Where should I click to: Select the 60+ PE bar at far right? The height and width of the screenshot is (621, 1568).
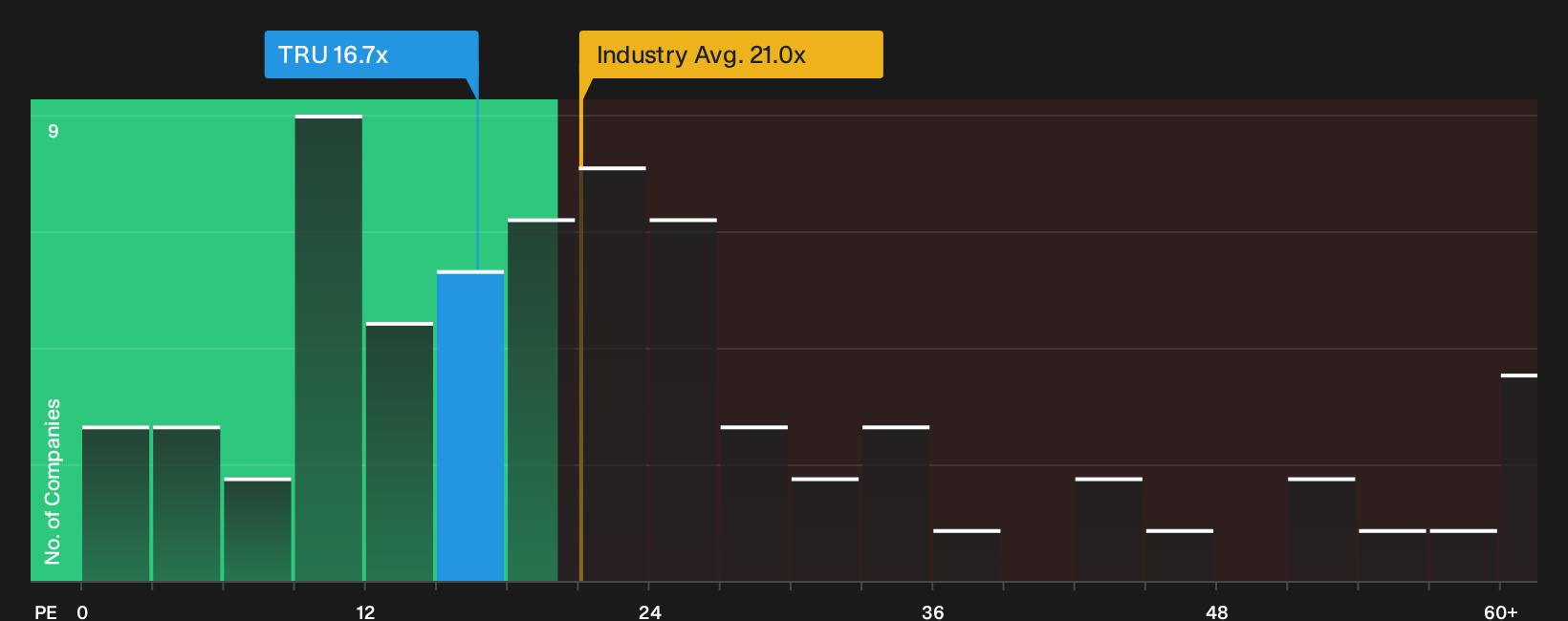coord(1519,478)
